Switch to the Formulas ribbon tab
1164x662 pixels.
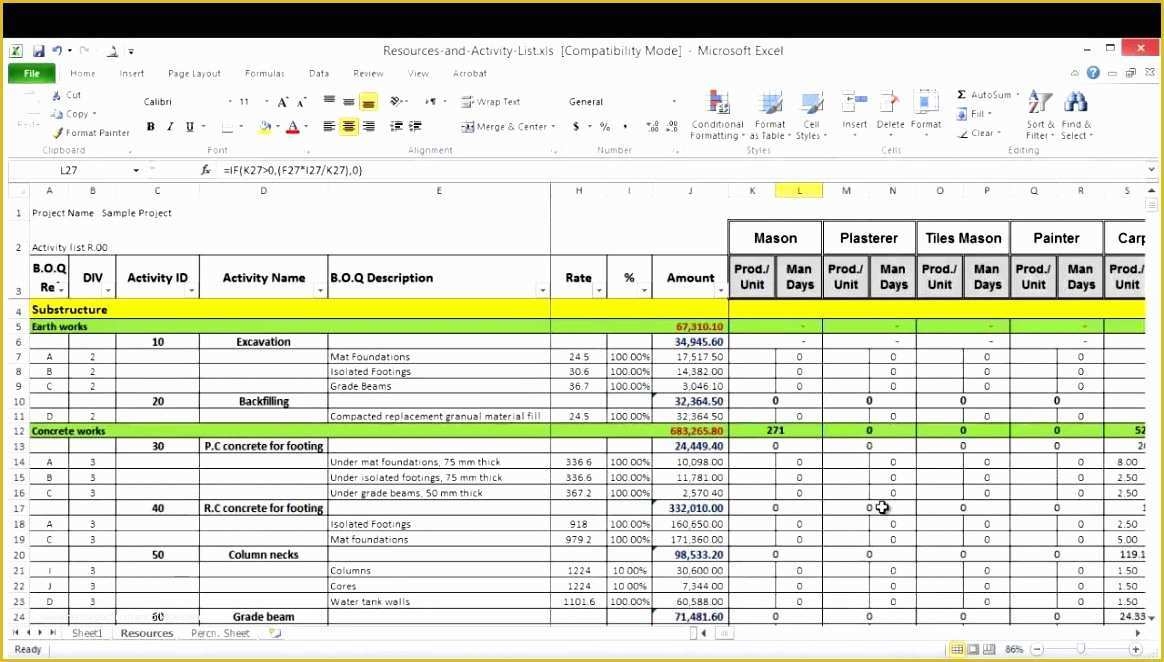(264, 72)
